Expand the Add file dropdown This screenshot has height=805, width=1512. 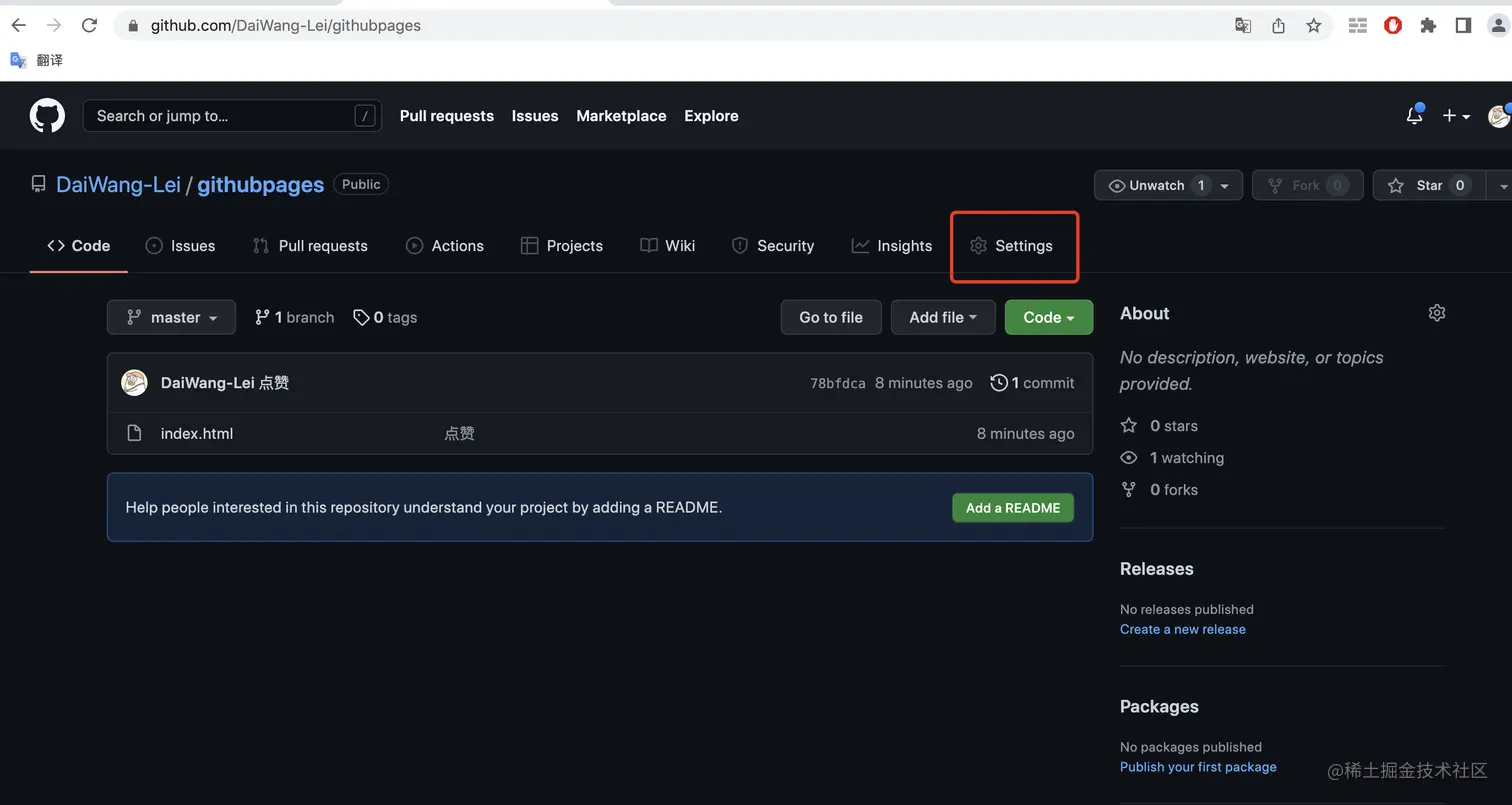coord(943,317)
